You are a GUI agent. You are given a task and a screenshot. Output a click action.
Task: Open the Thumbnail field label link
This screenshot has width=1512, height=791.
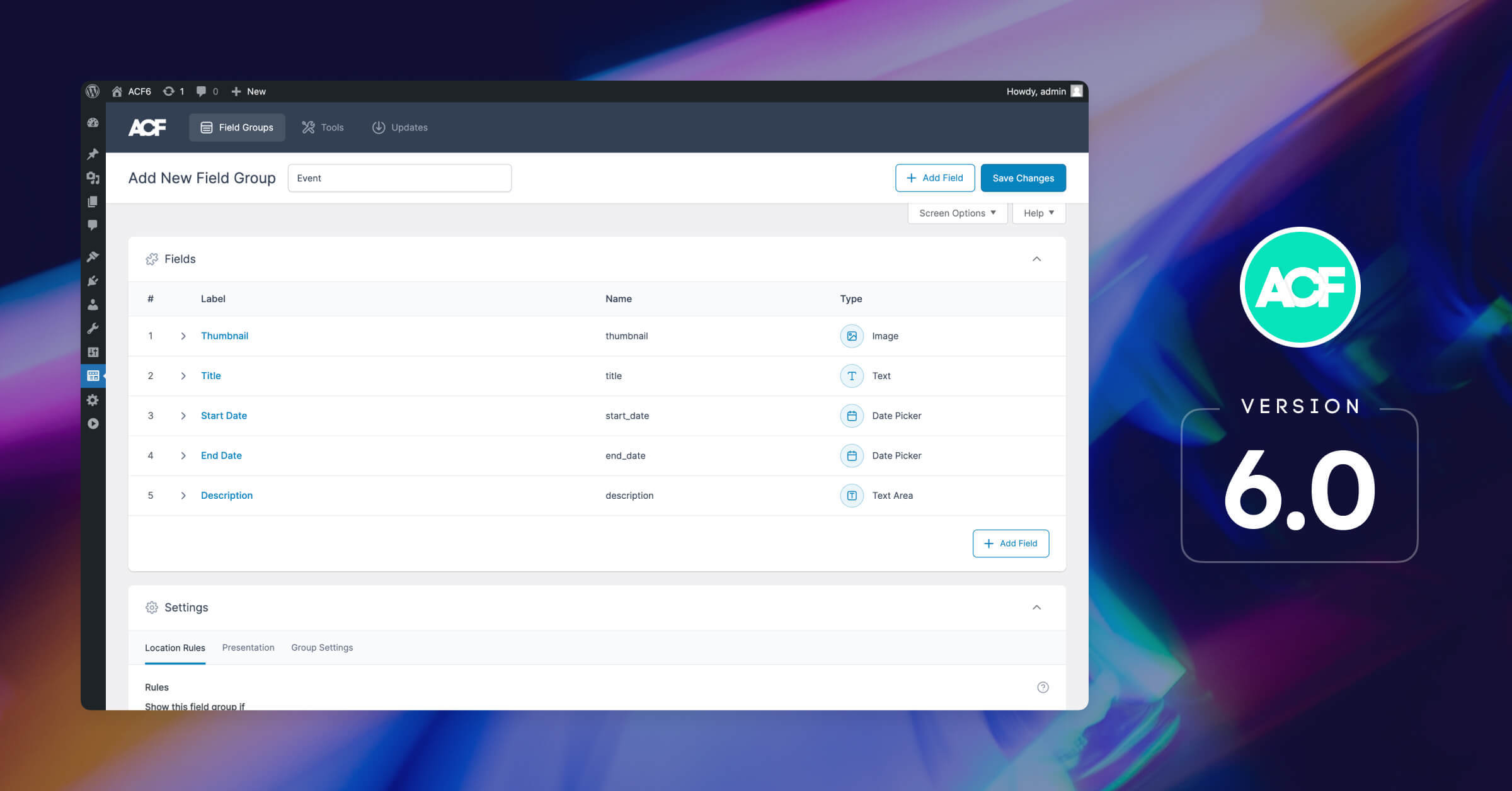pos(224,336)
